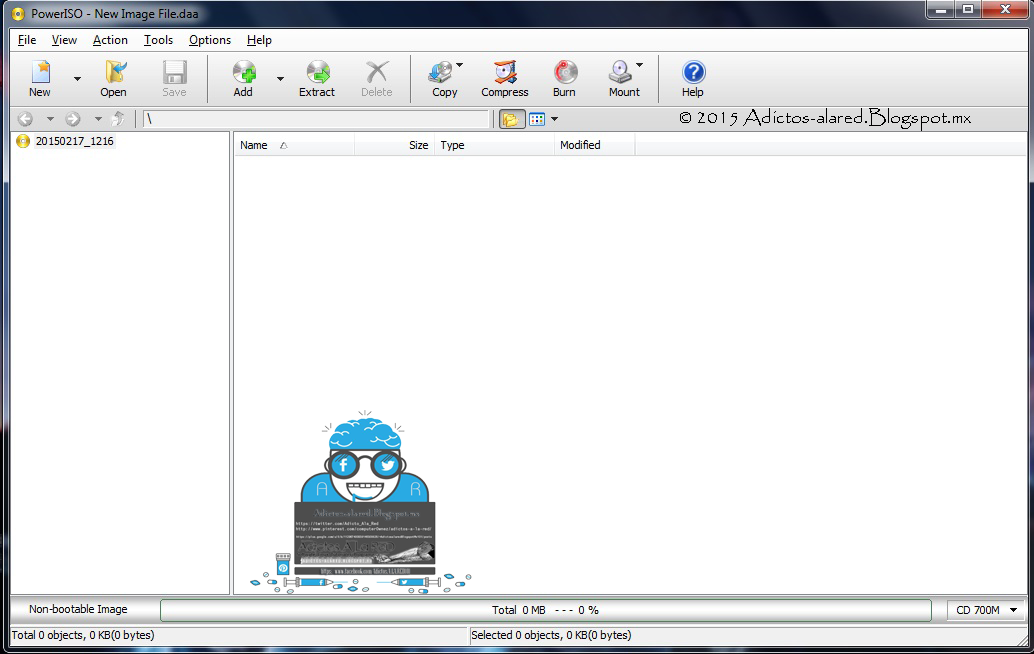Click the Non-bootable Image status button
1034x654 pixels.
click(78, 610)
